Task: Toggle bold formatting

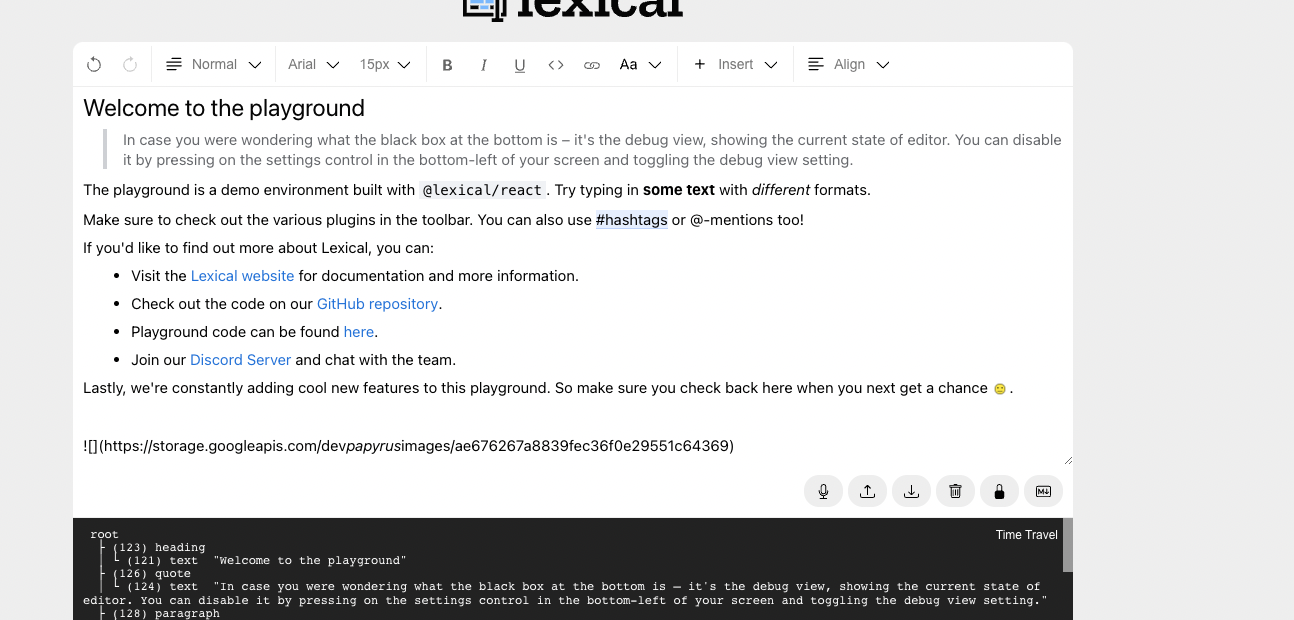Action: coord(448,64)
